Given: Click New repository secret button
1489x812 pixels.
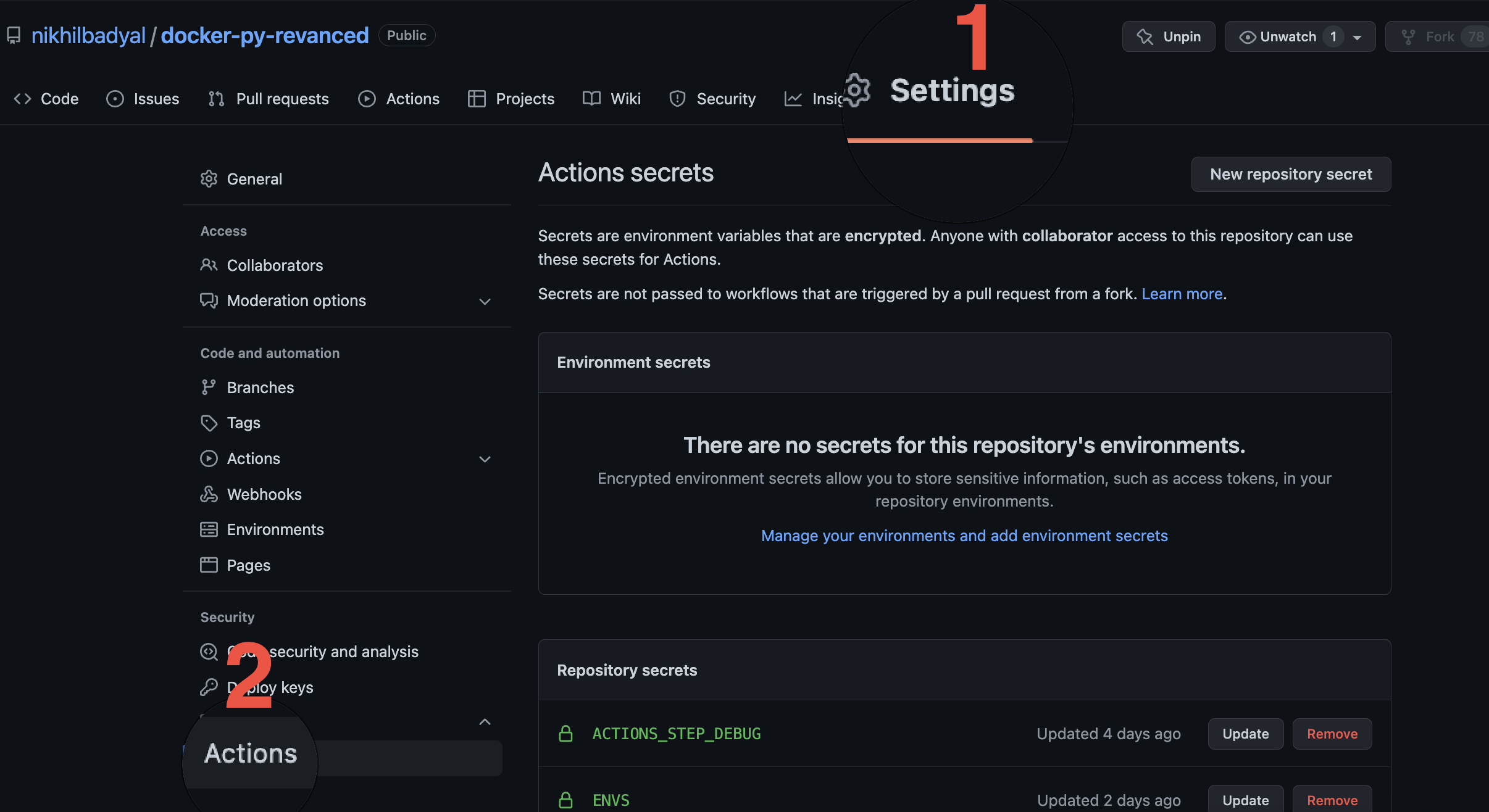Looking at the screenshot, I should point(1291,174).
